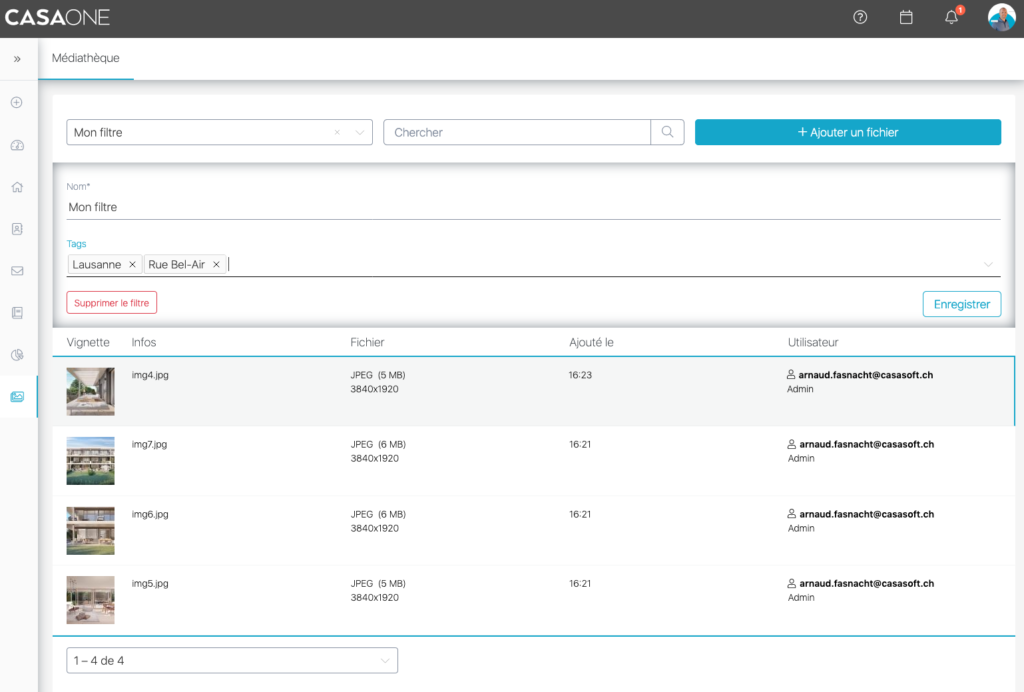The width and height of the screenshot is (1024, 692).
Task: Remove the Lausanne tag
Action: click(132, 265)
